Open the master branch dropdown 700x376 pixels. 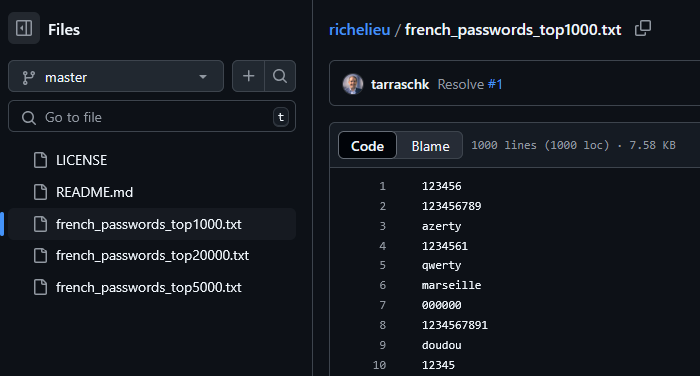tap(116, 76)
